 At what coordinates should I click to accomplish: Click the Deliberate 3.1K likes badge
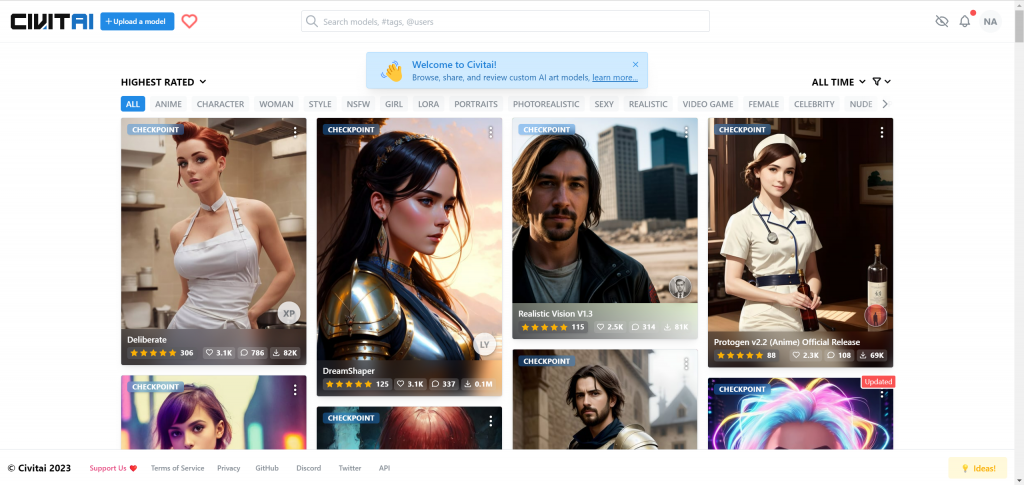[x=219, y=352]
